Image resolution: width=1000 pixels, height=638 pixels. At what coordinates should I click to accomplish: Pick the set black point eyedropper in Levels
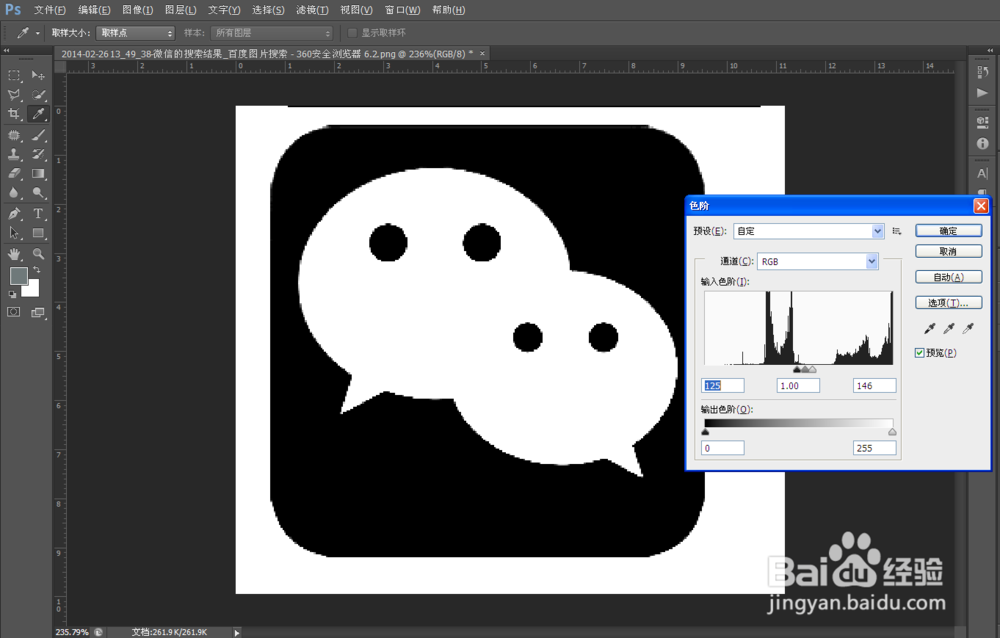pyautogui.click(x=930, y=329)
